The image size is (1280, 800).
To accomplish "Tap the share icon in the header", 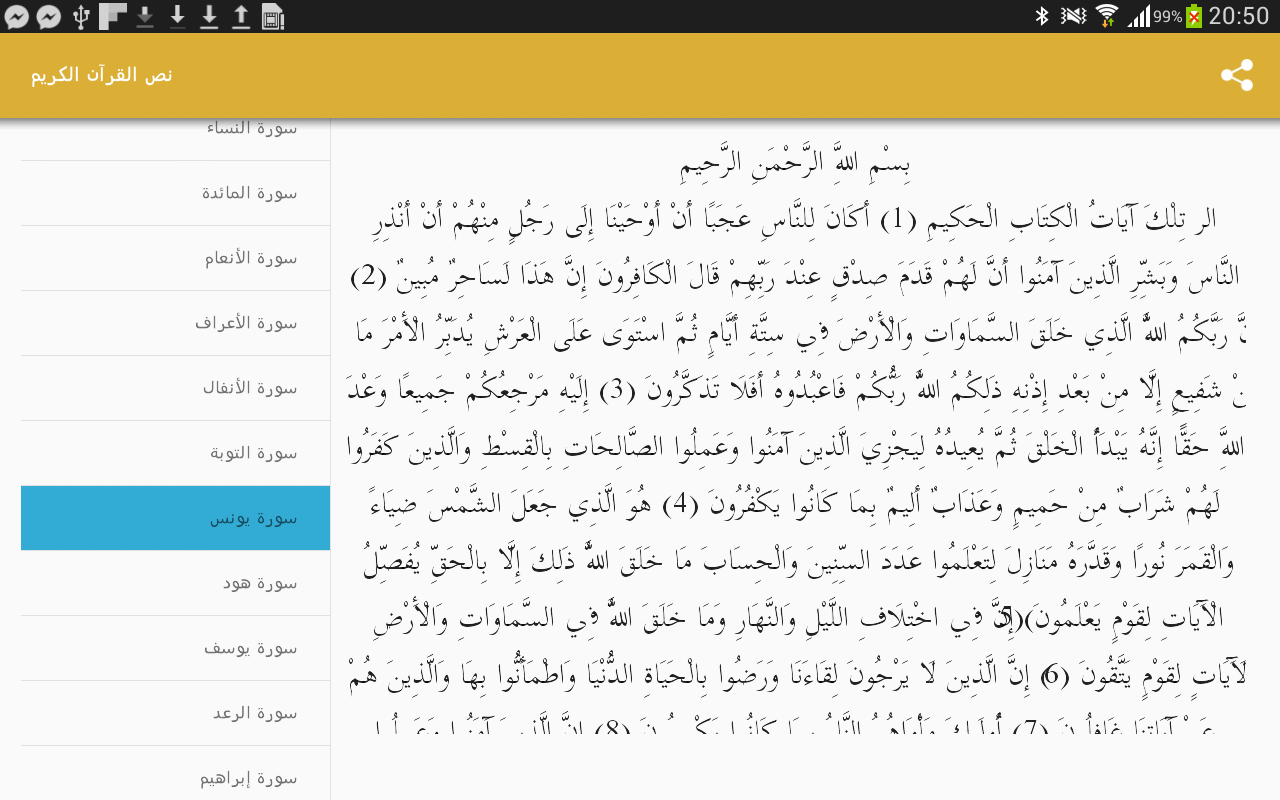I will click(1237, 75).
